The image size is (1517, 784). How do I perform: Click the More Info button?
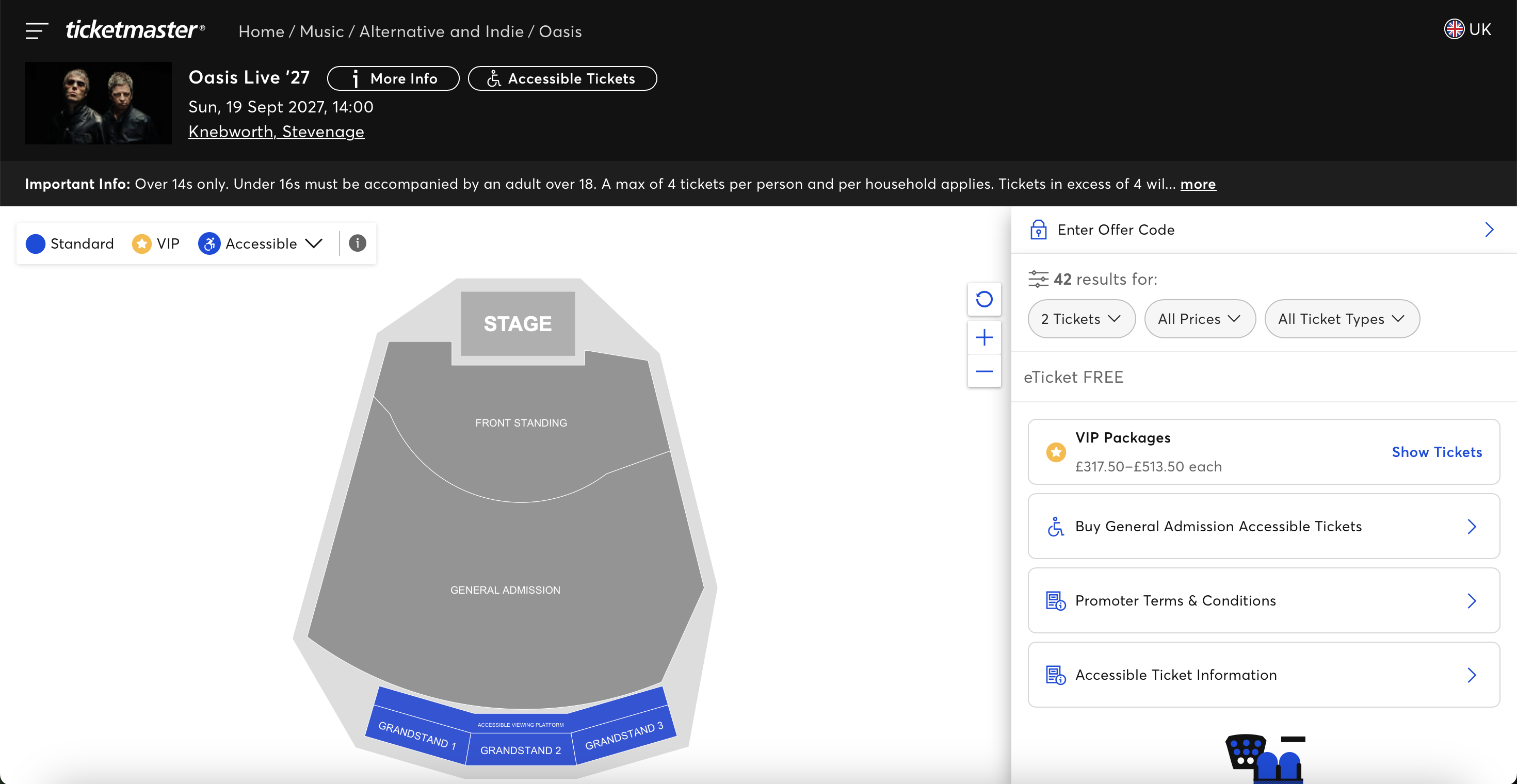[393, 78]
